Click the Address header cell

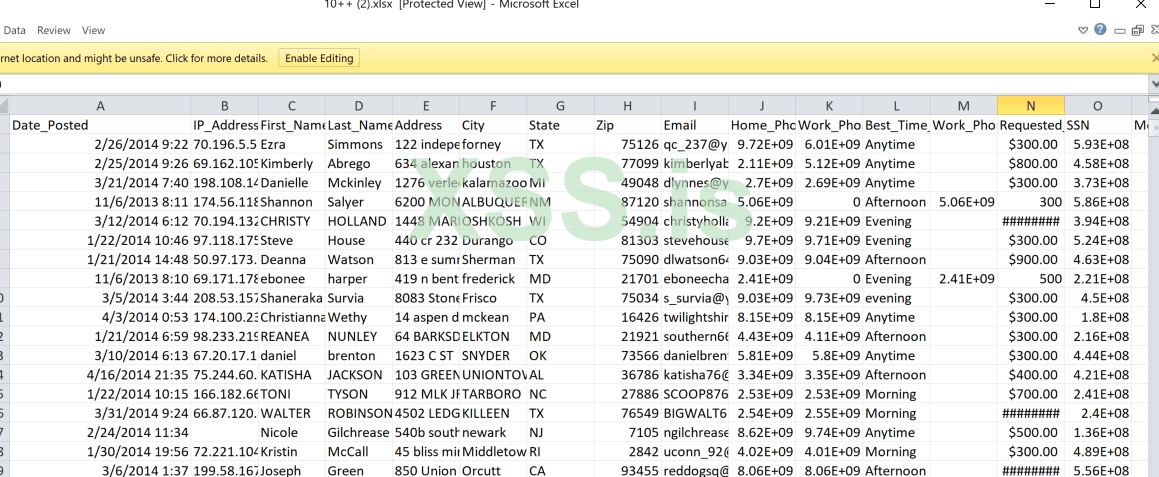click(426, 125)
